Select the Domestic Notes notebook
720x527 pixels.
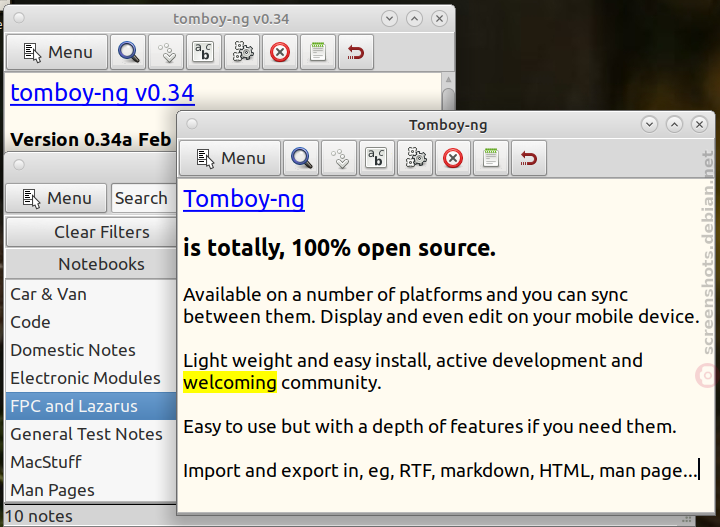(91, 350)
